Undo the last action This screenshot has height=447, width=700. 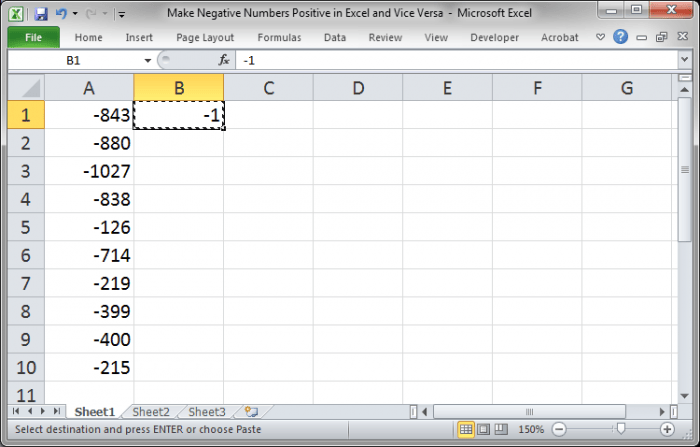[x=61, y=14]
